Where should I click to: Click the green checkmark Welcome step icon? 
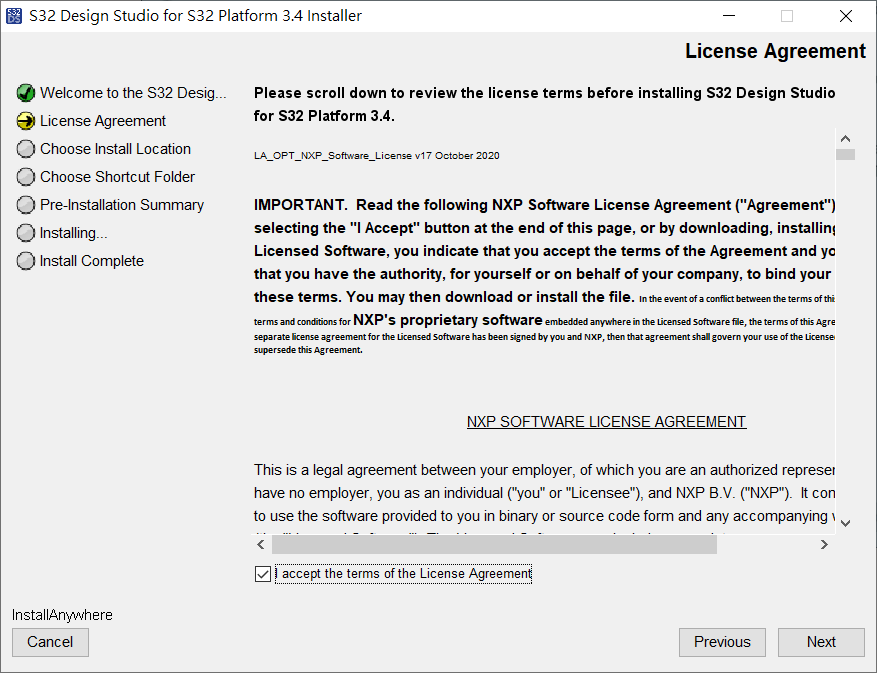point(26,93)
